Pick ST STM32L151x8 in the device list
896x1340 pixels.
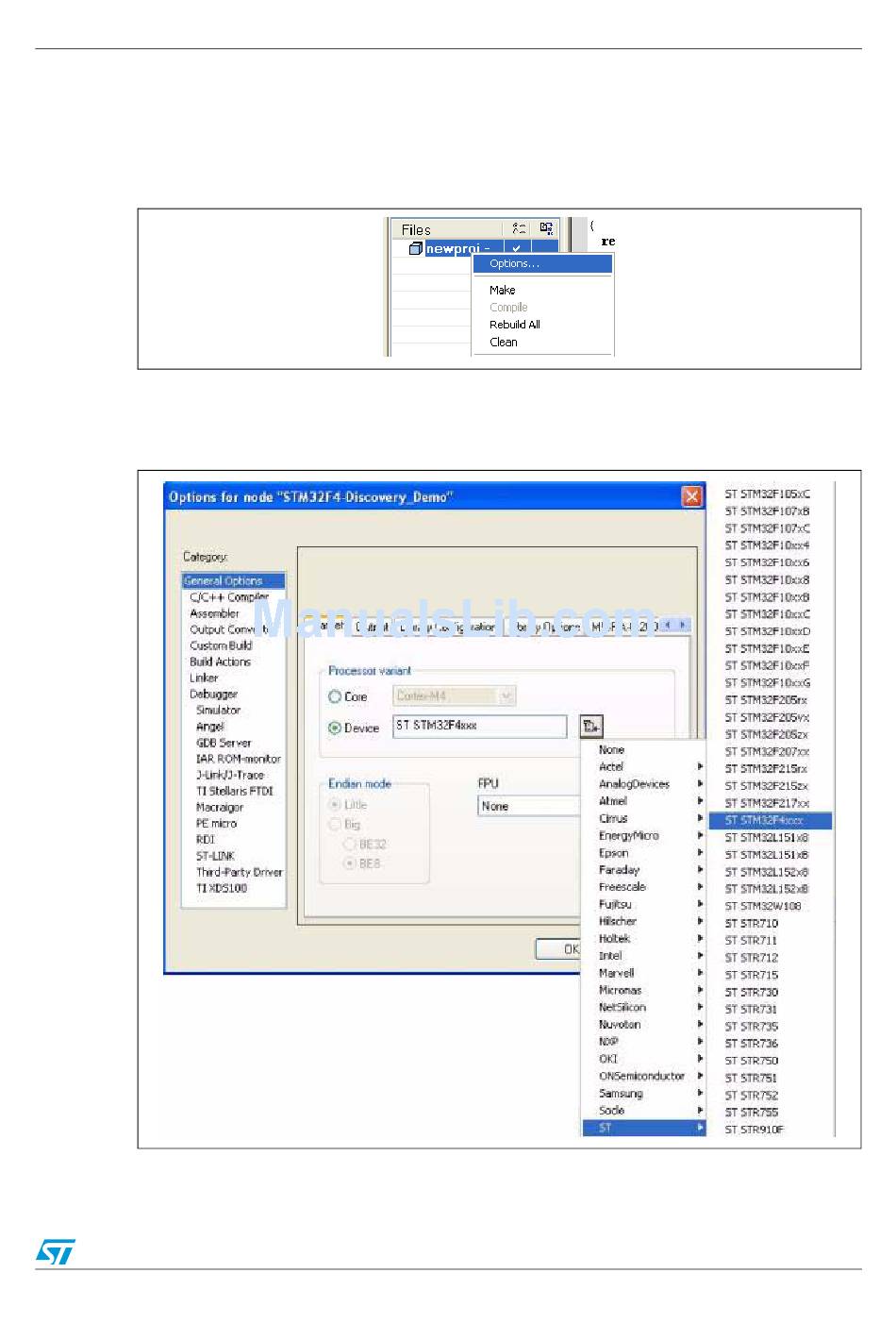coord(767,838)
